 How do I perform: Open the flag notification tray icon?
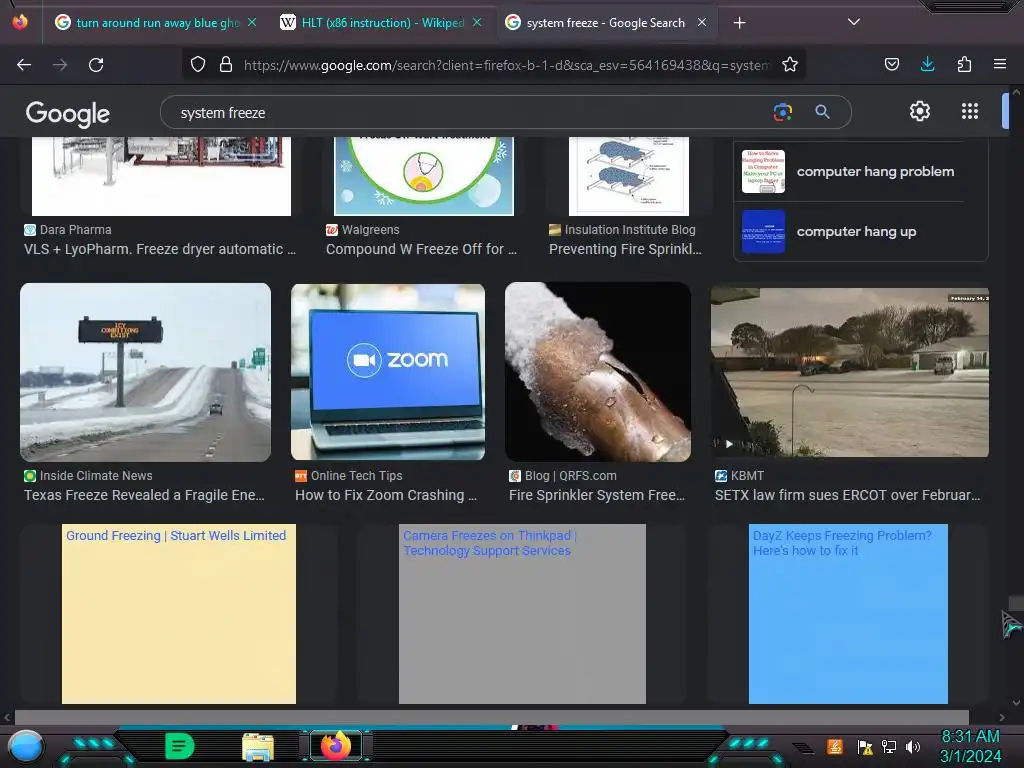[865, 746]
